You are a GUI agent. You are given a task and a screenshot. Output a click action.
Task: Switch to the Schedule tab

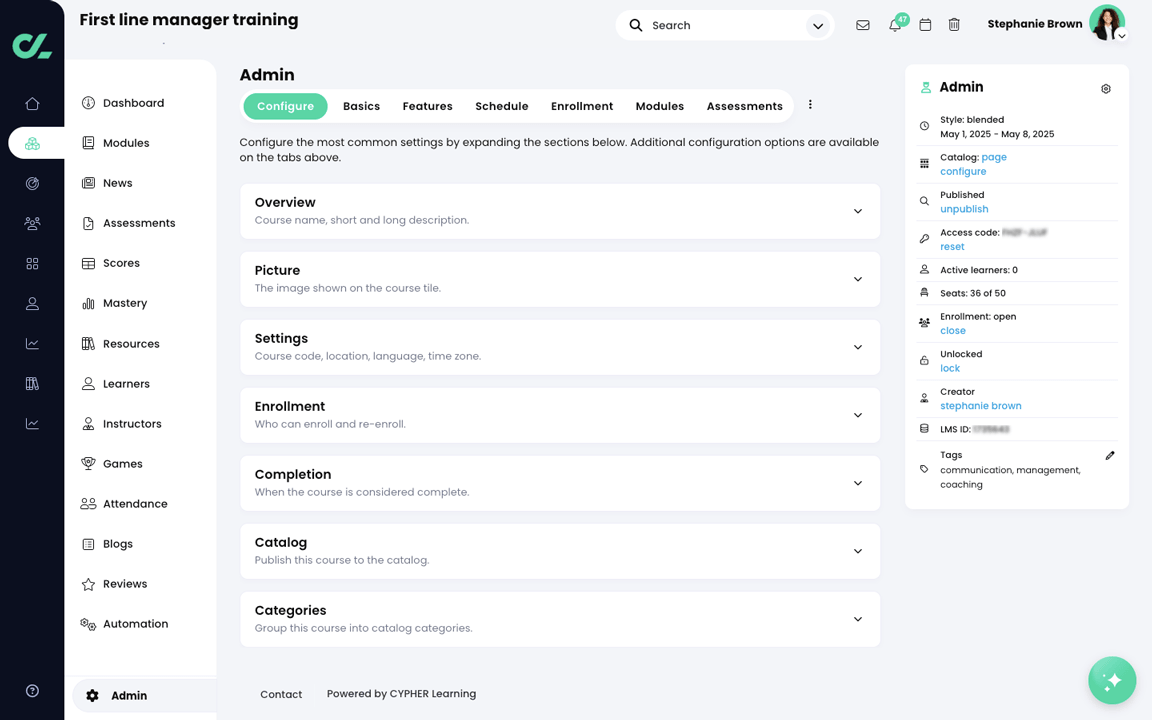click(x=502, y=106)
